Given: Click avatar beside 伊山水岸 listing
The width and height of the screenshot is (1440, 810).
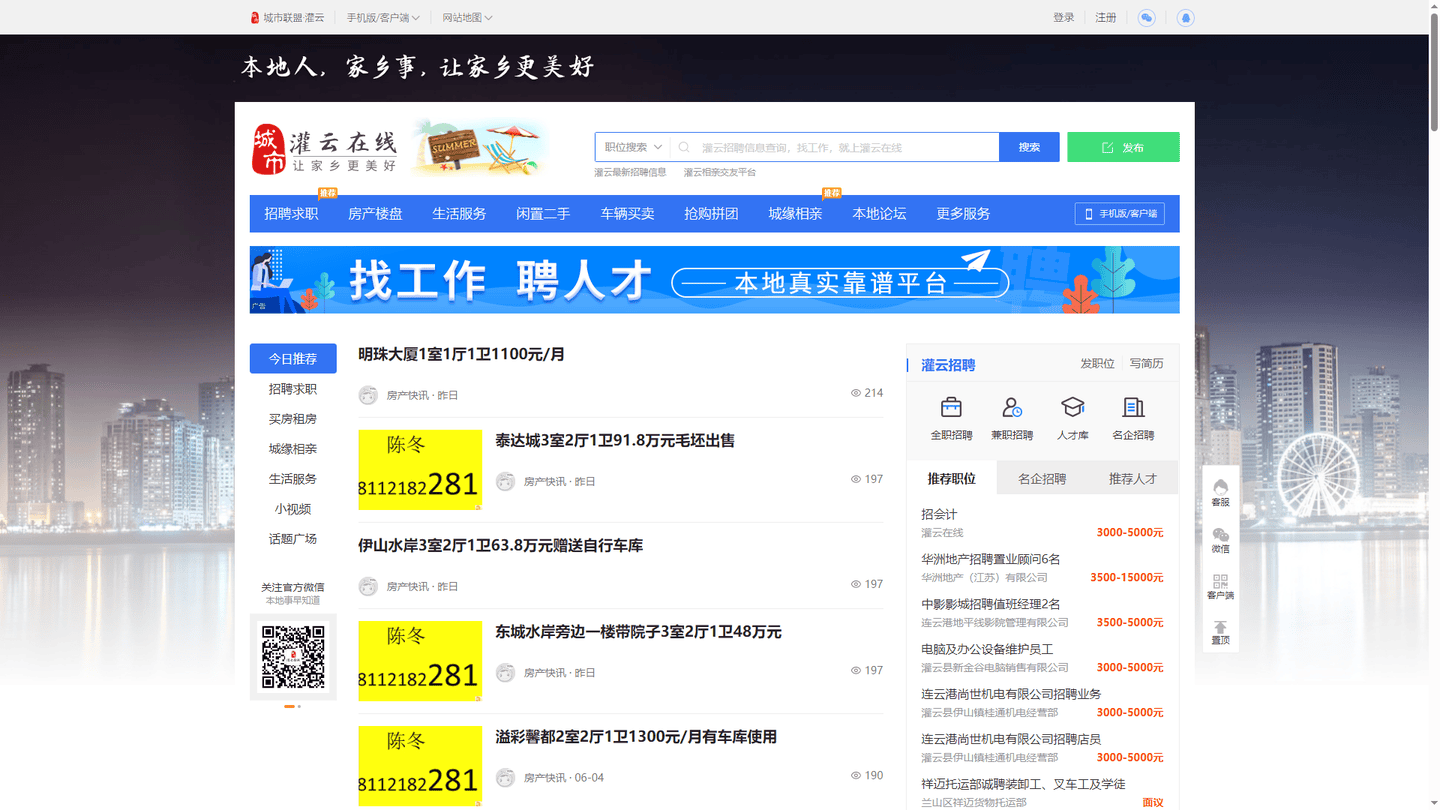Looking at the screenshot, I should point(368,586).
